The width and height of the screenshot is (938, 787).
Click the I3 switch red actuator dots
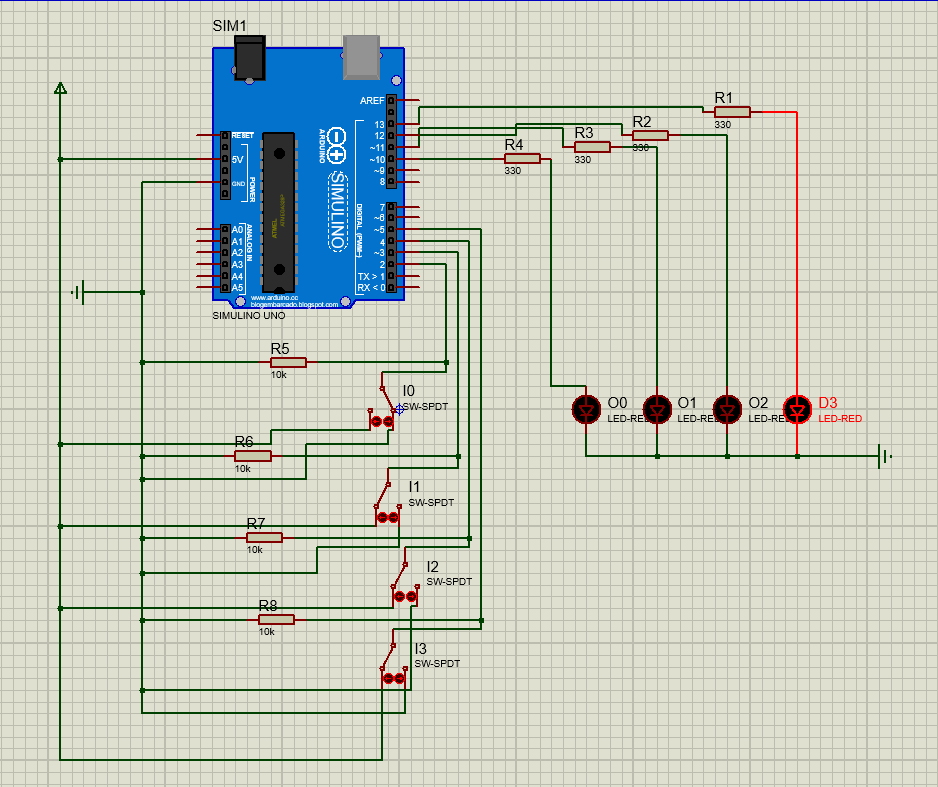coord(394,678)
